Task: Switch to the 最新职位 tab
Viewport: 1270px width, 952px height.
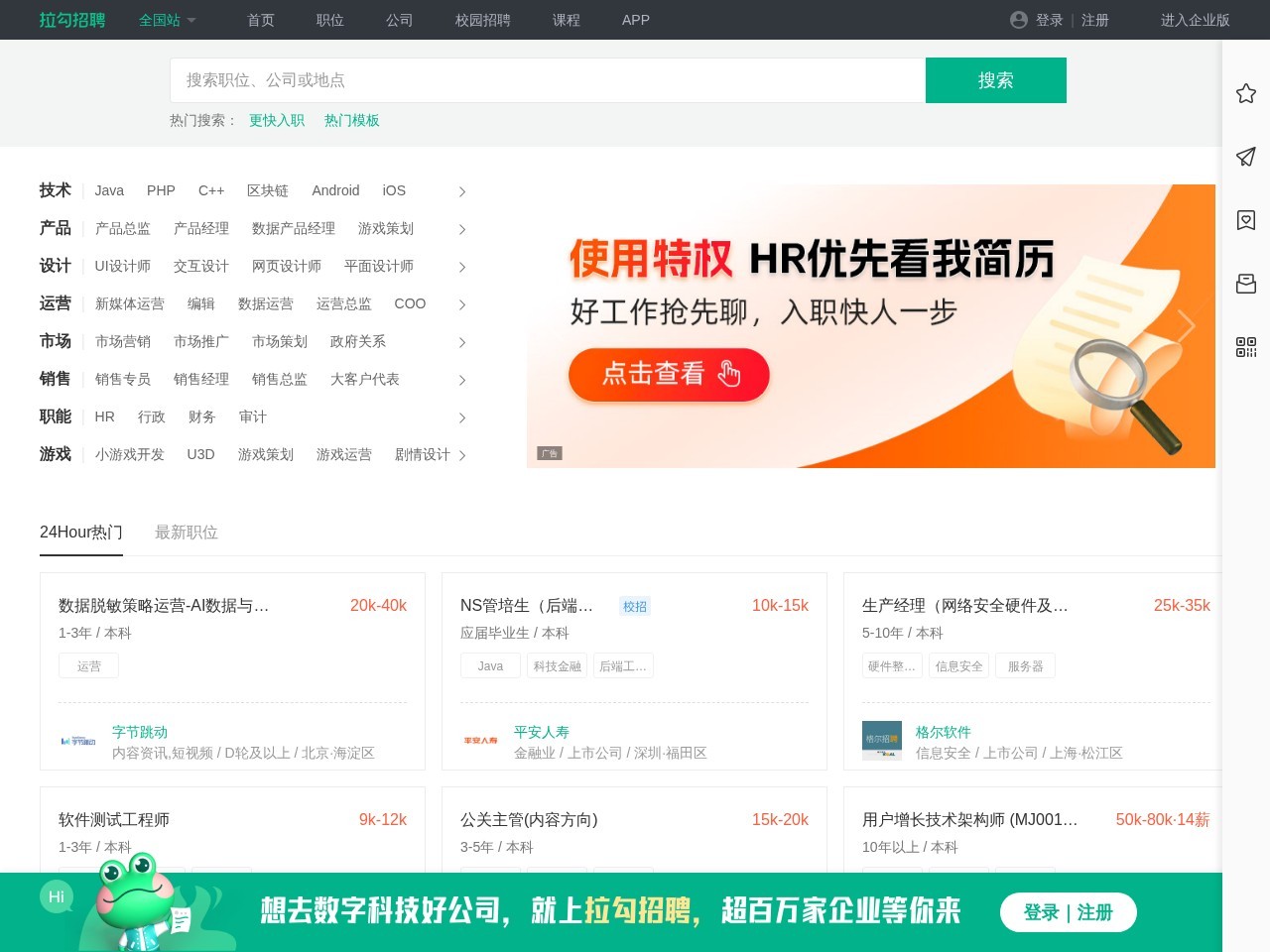Action: click(x=187, y=533)
